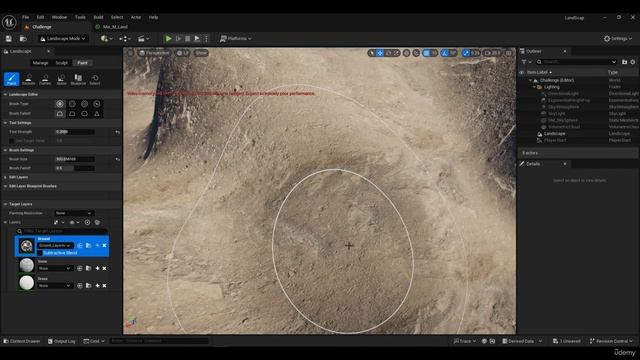The width and height of the screenshot is (640, 360).
Task: Toggle visibility column header eye in Outliner
Action: [x=522, y=72]
